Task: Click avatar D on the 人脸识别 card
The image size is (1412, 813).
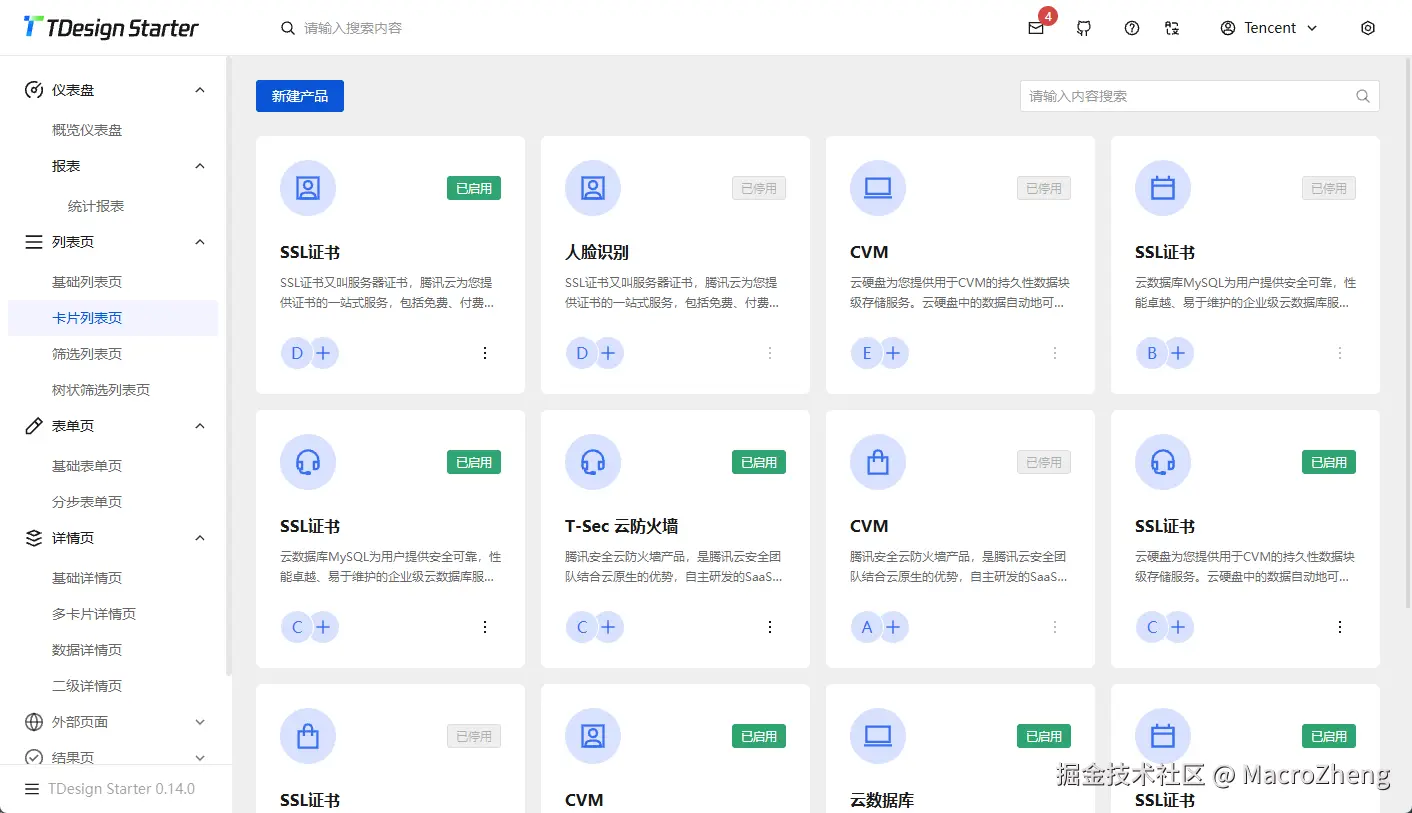Action: pos(582,353)
